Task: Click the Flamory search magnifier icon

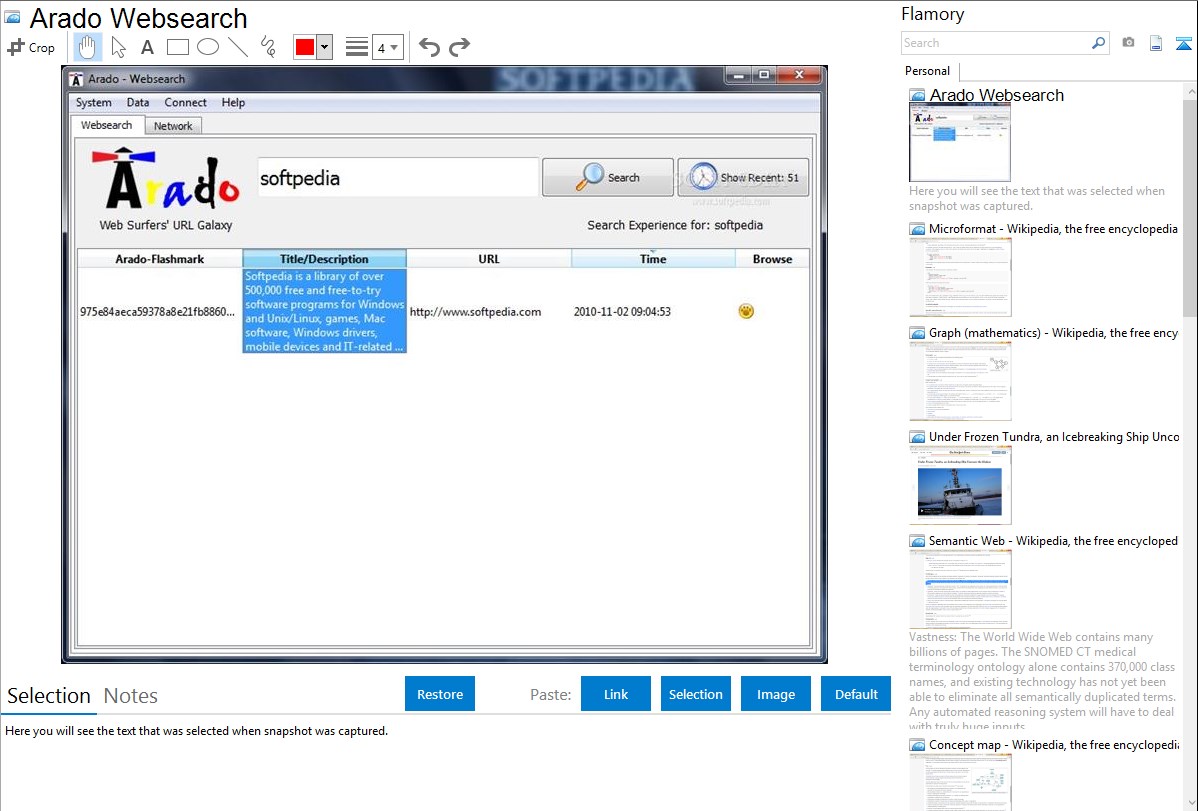Action: pos(1099,43)
